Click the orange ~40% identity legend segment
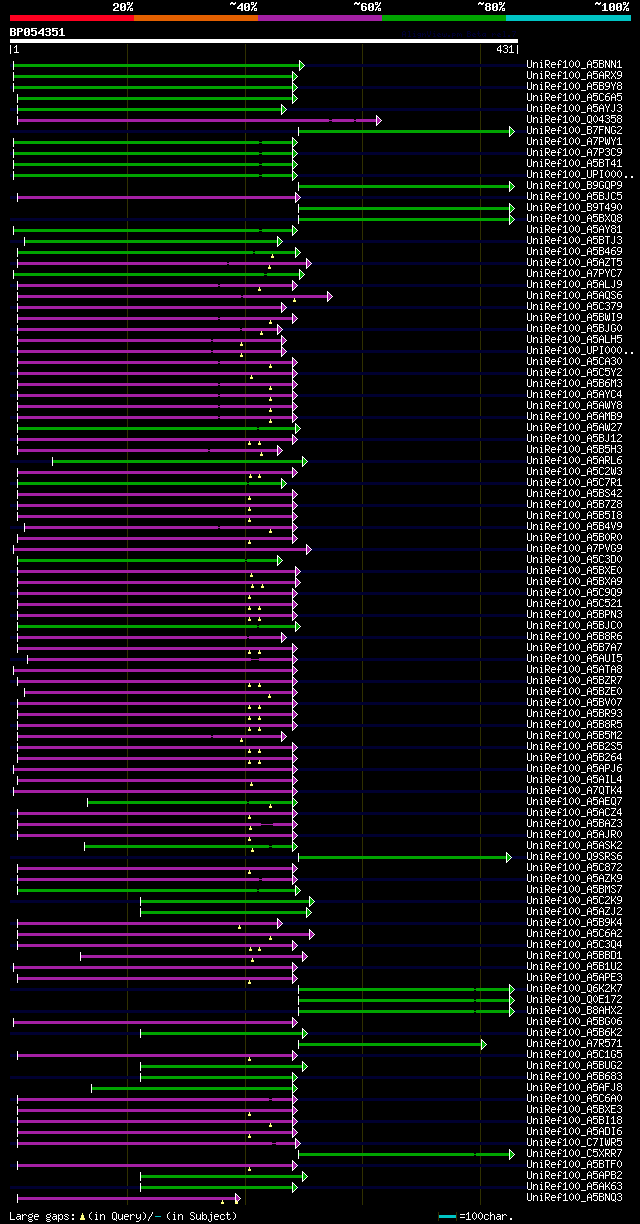The width and height of the screenshot is (640, 1224). (196, 18)
